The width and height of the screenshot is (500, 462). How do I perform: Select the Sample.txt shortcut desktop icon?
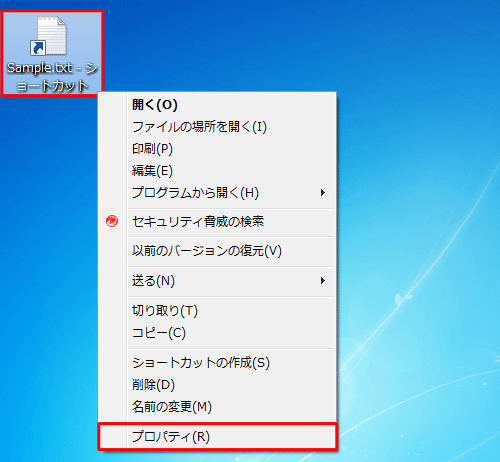pos(52,53)
